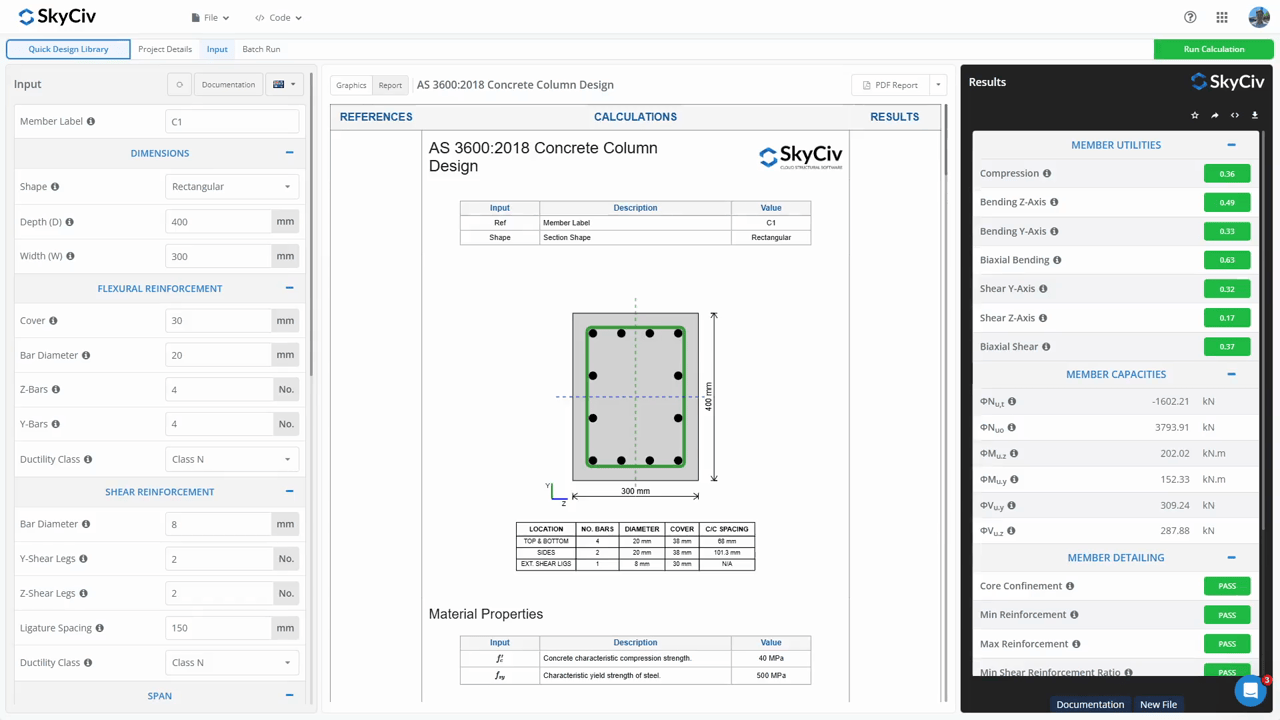Click the Ligature Spacing input field
The width and height of the screenshot is (1280, 720).
point(218,628)
